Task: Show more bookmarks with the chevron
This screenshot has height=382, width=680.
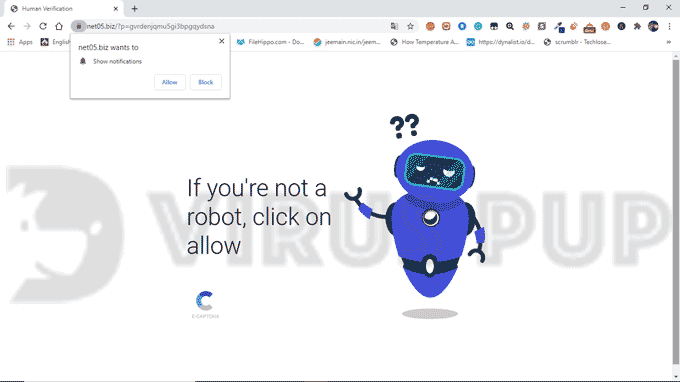Action: (669, 42)
